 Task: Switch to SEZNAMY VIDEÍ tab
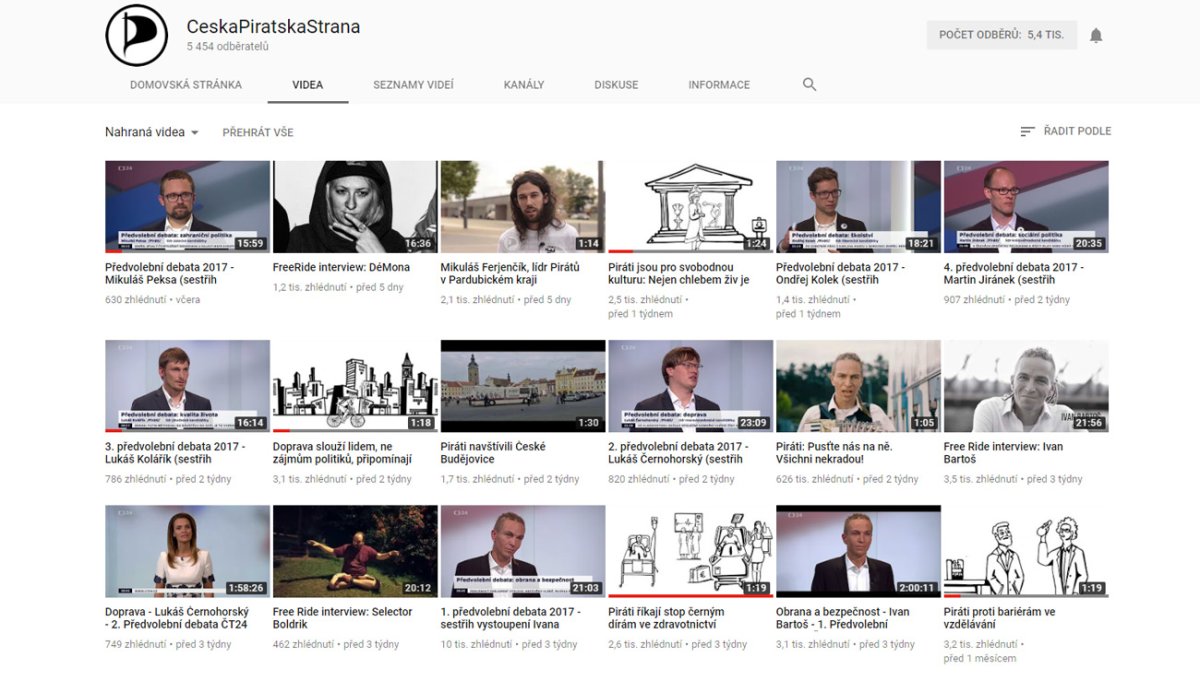413,85
